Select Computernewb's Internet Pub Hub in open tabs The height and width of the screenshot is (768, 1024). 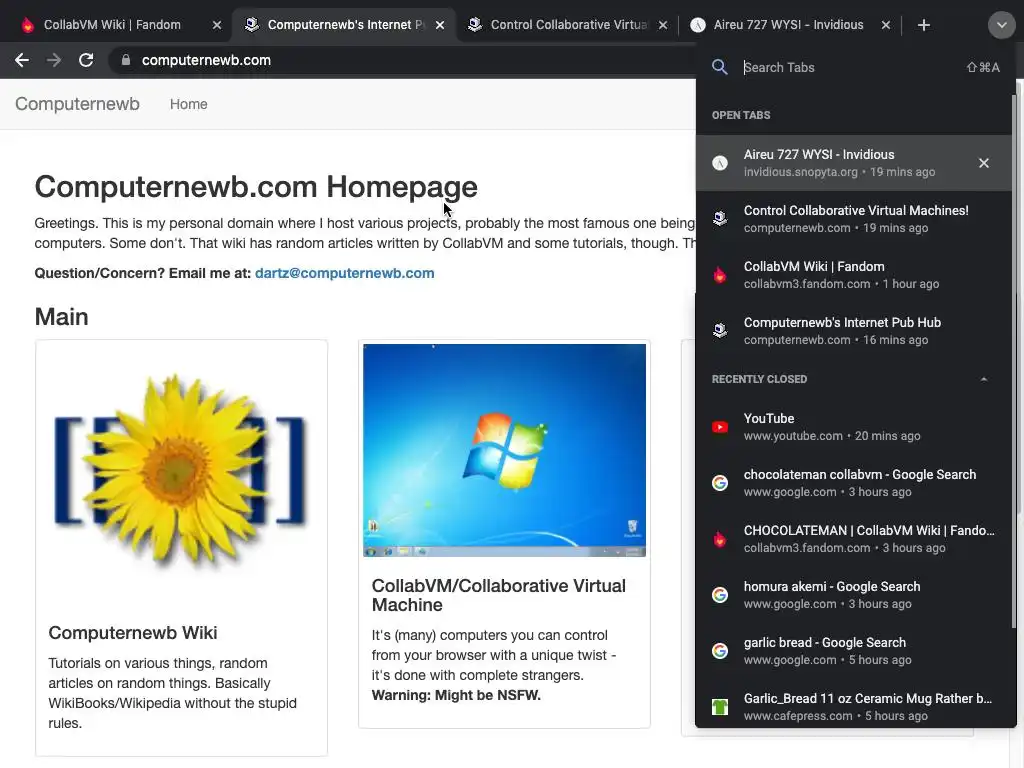[x=854, y=331]
